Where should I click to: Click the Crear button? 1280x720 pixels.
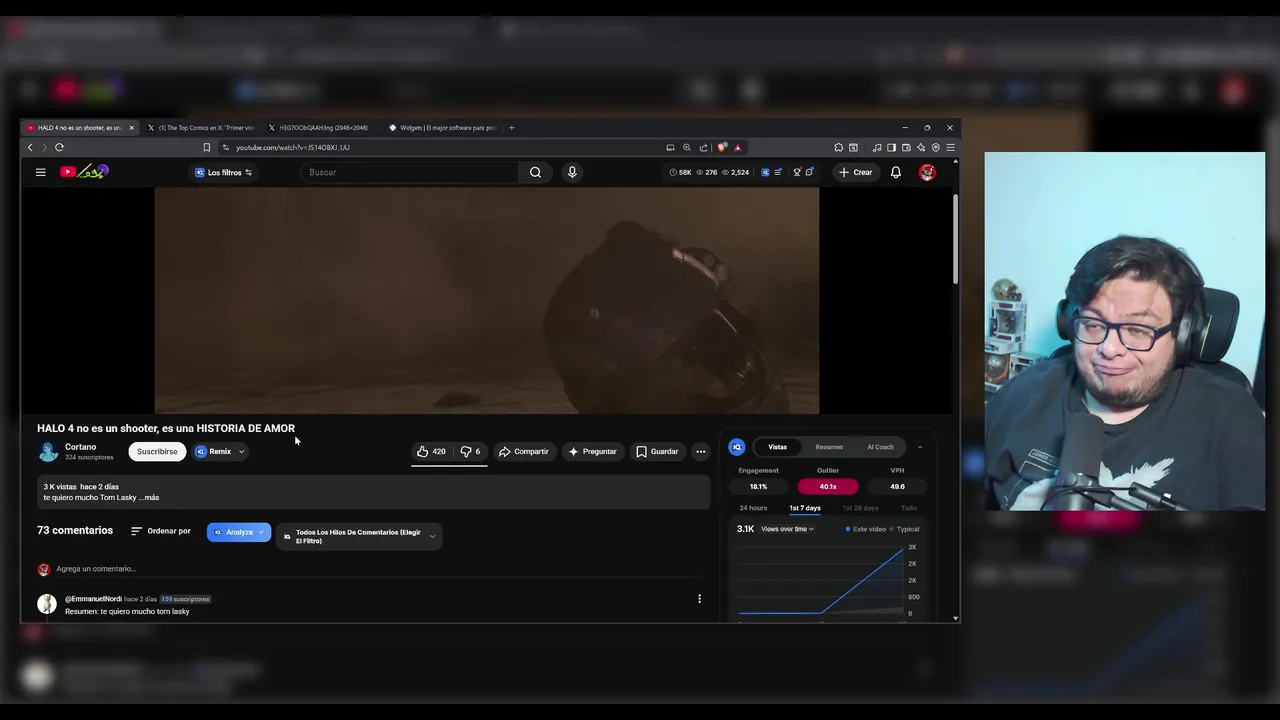(x=856, y=172)
